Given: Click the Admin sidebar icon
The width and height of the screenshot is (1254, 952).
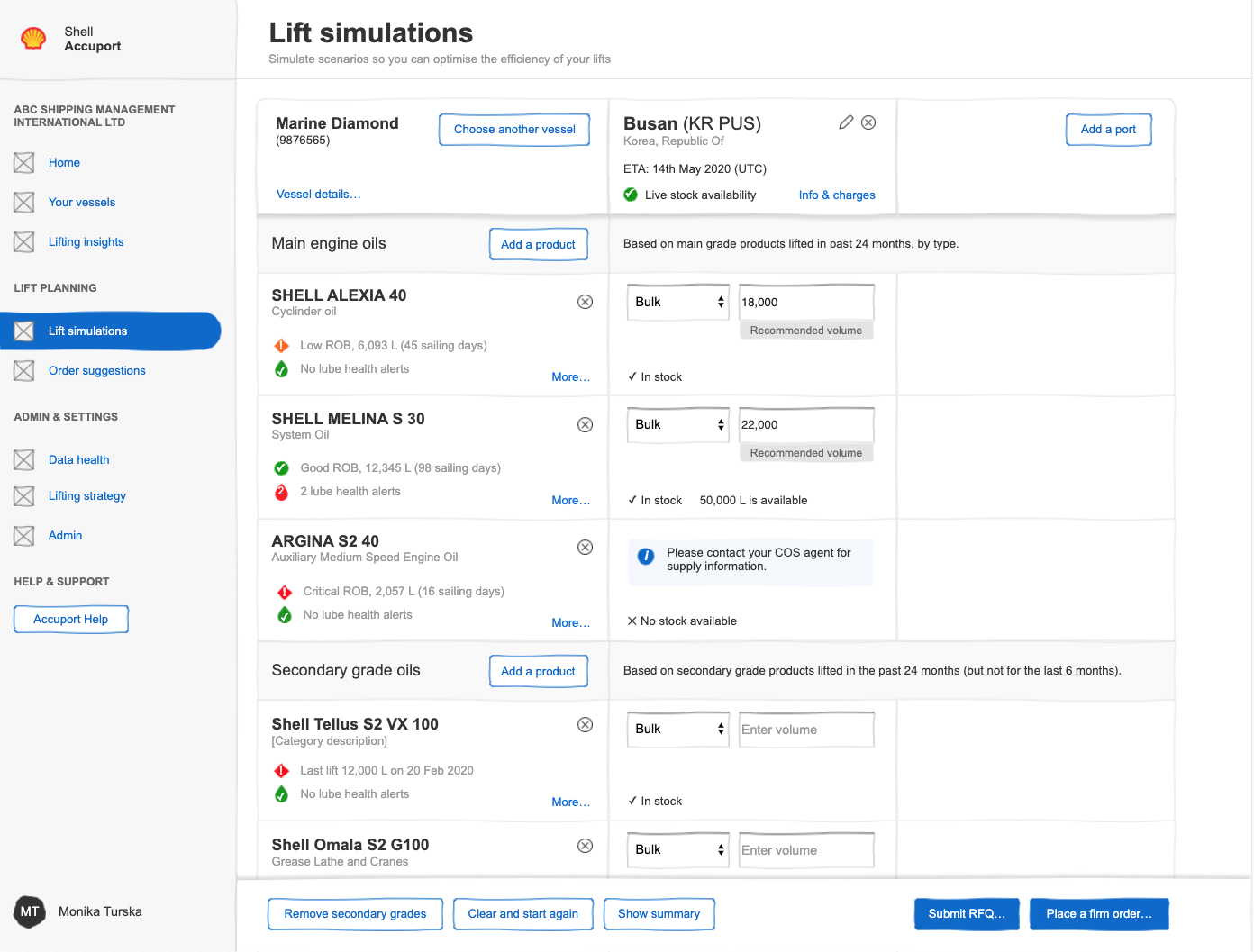Looking at the screenshot, I should (24, 536).
